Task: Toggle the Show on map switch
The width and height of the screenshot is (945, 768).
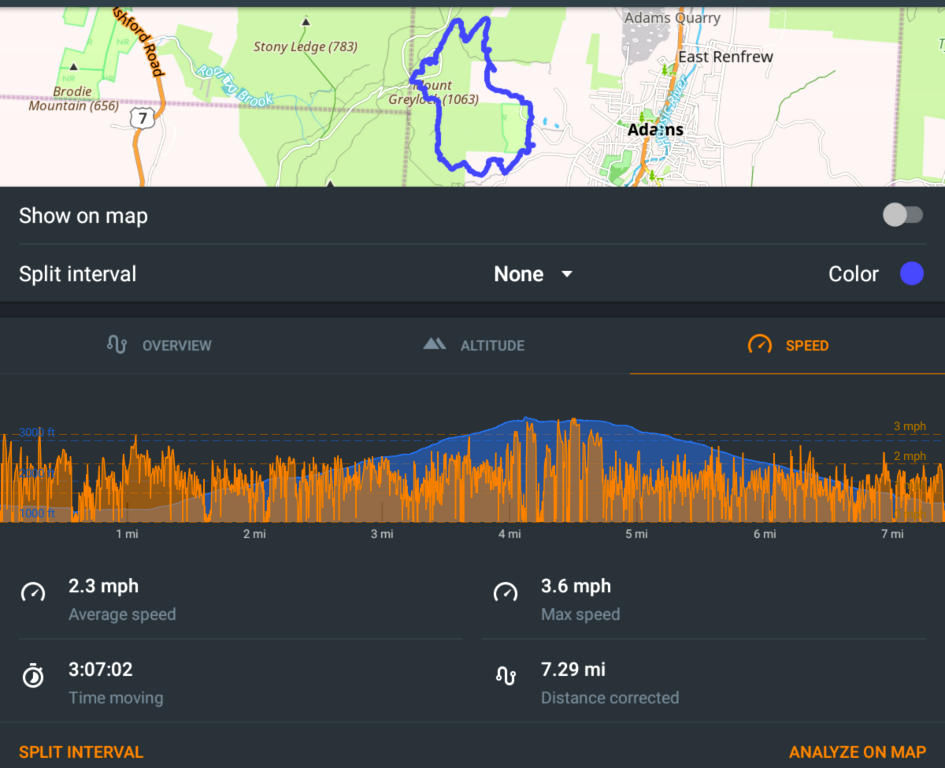Action: 902,215
